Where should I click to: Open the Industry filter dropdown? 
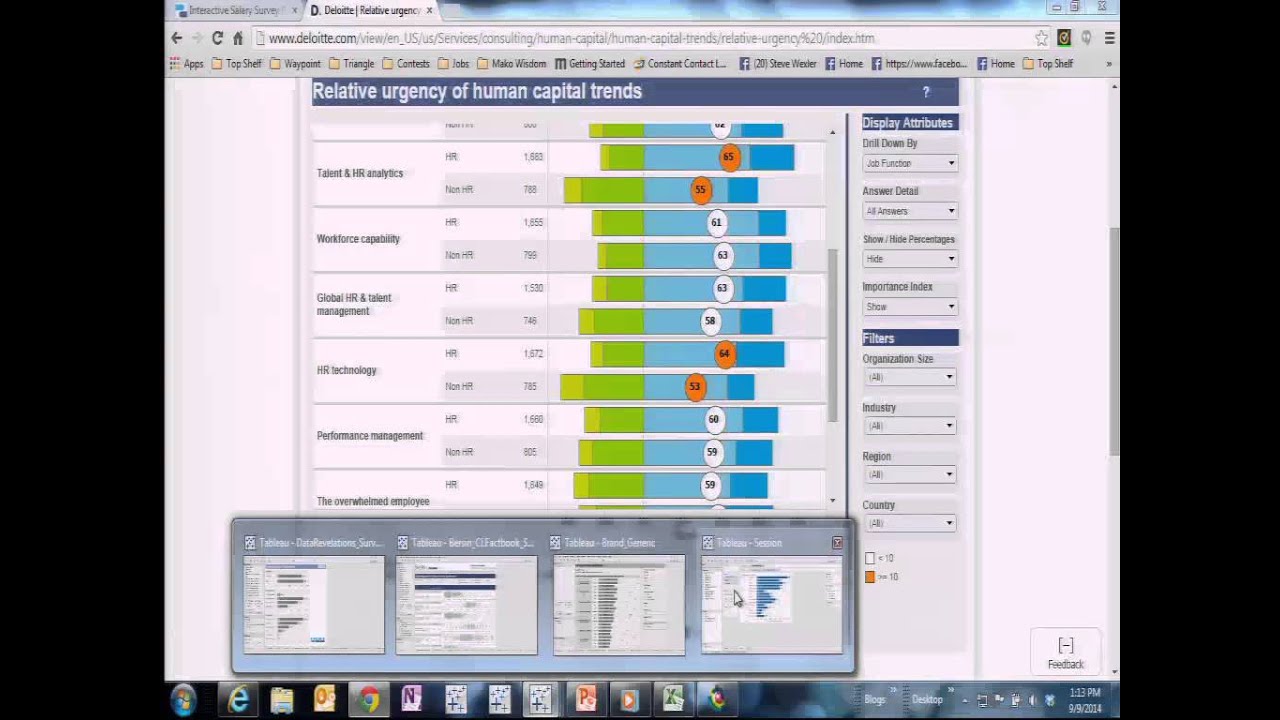tap(910, 426)
